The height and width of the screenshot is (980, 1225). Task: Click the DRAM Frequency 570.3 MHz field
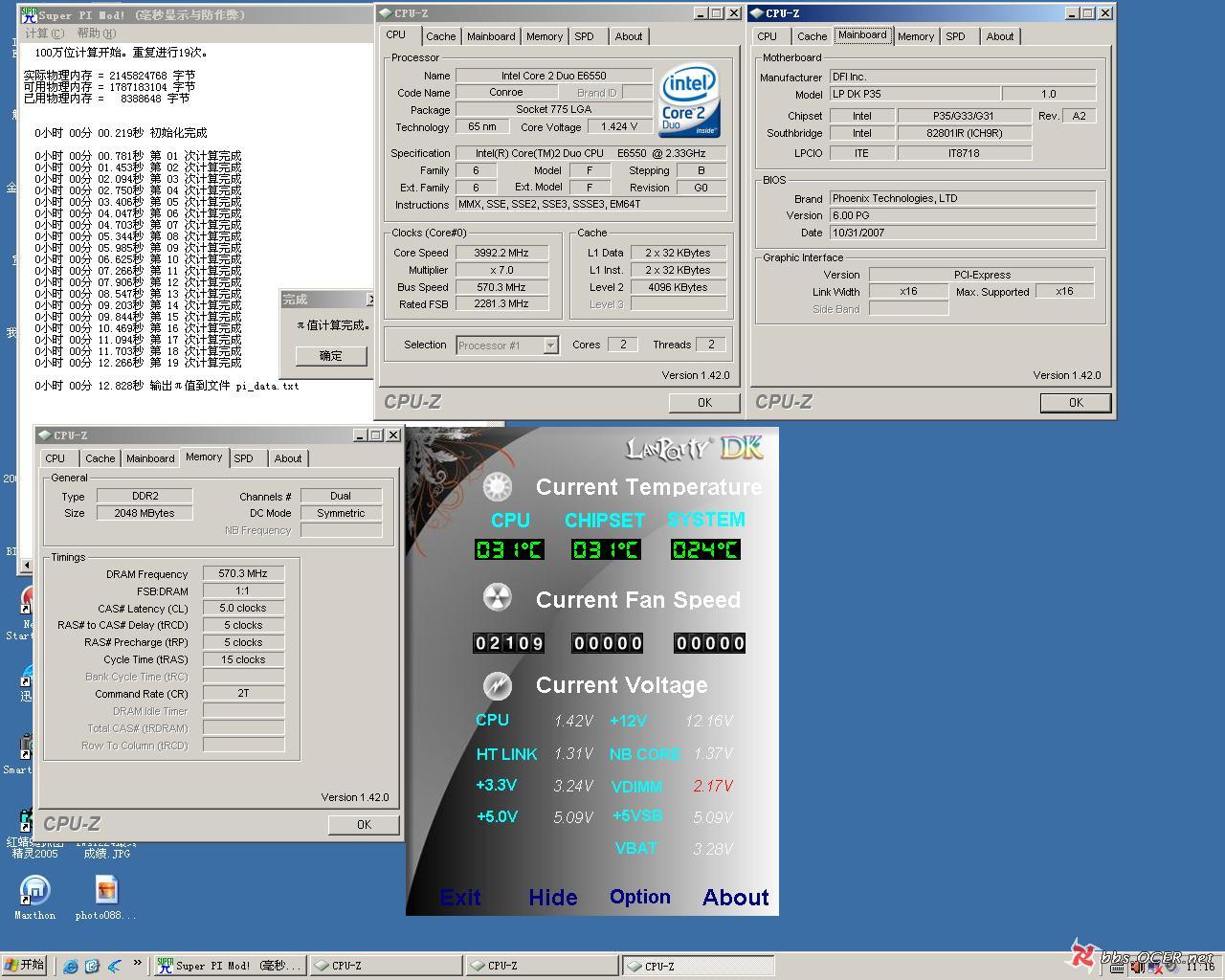point(243,573)
